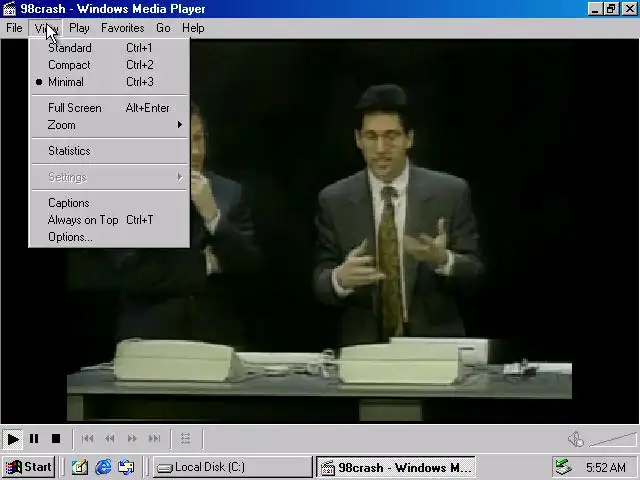Expand the greyed Settings submenu arrow
This screenshot has width=640, height=480.
tap(180, 177)
